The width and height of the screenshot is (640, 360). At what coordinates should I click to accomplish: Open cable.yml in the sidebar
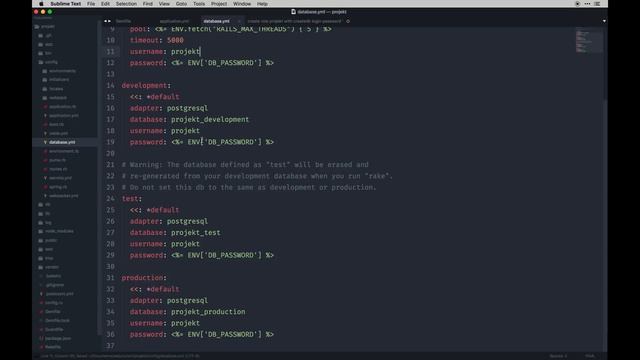[x=56, y=133]
